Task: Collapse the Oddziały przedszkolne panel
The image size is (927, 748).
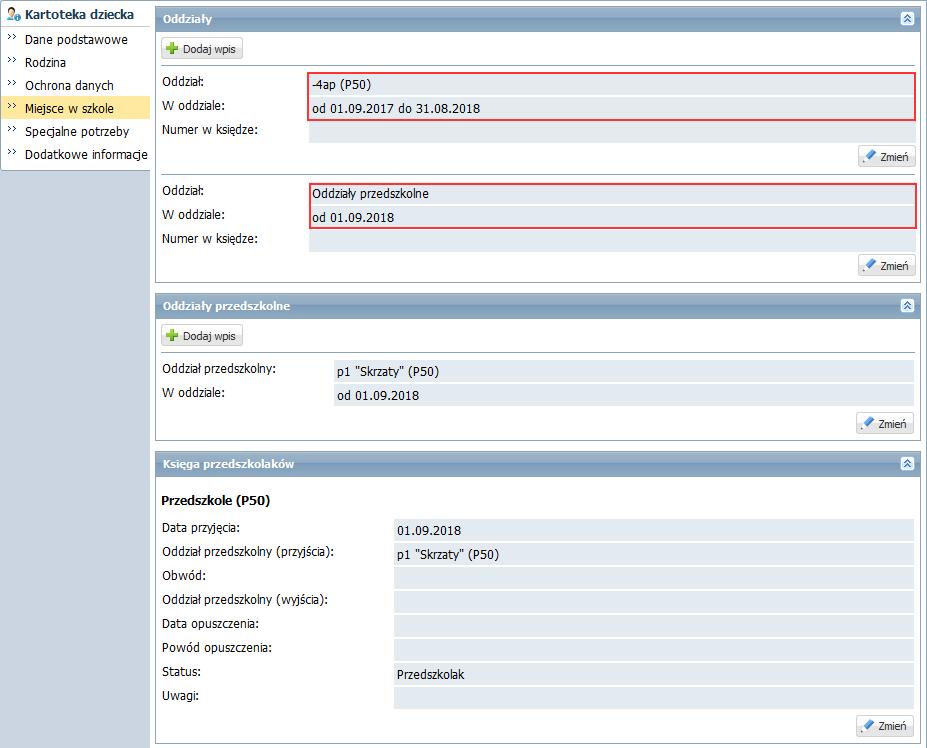Action: tap(907, 306)
